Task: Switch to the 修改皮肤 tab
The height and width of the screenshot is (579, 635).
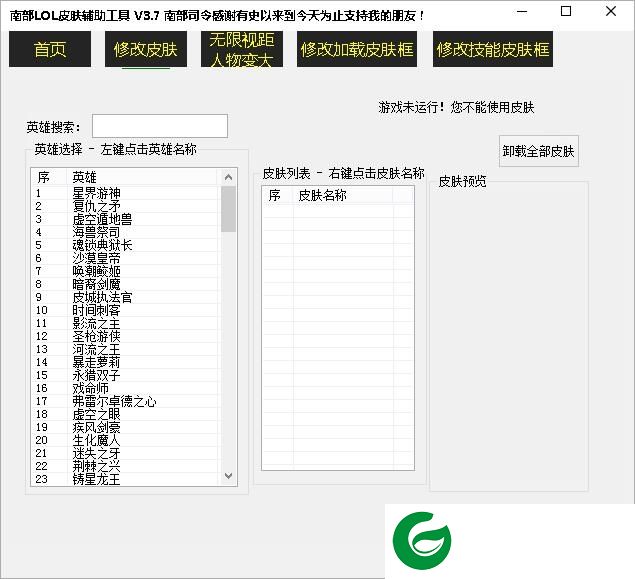Action: (146, 49)
